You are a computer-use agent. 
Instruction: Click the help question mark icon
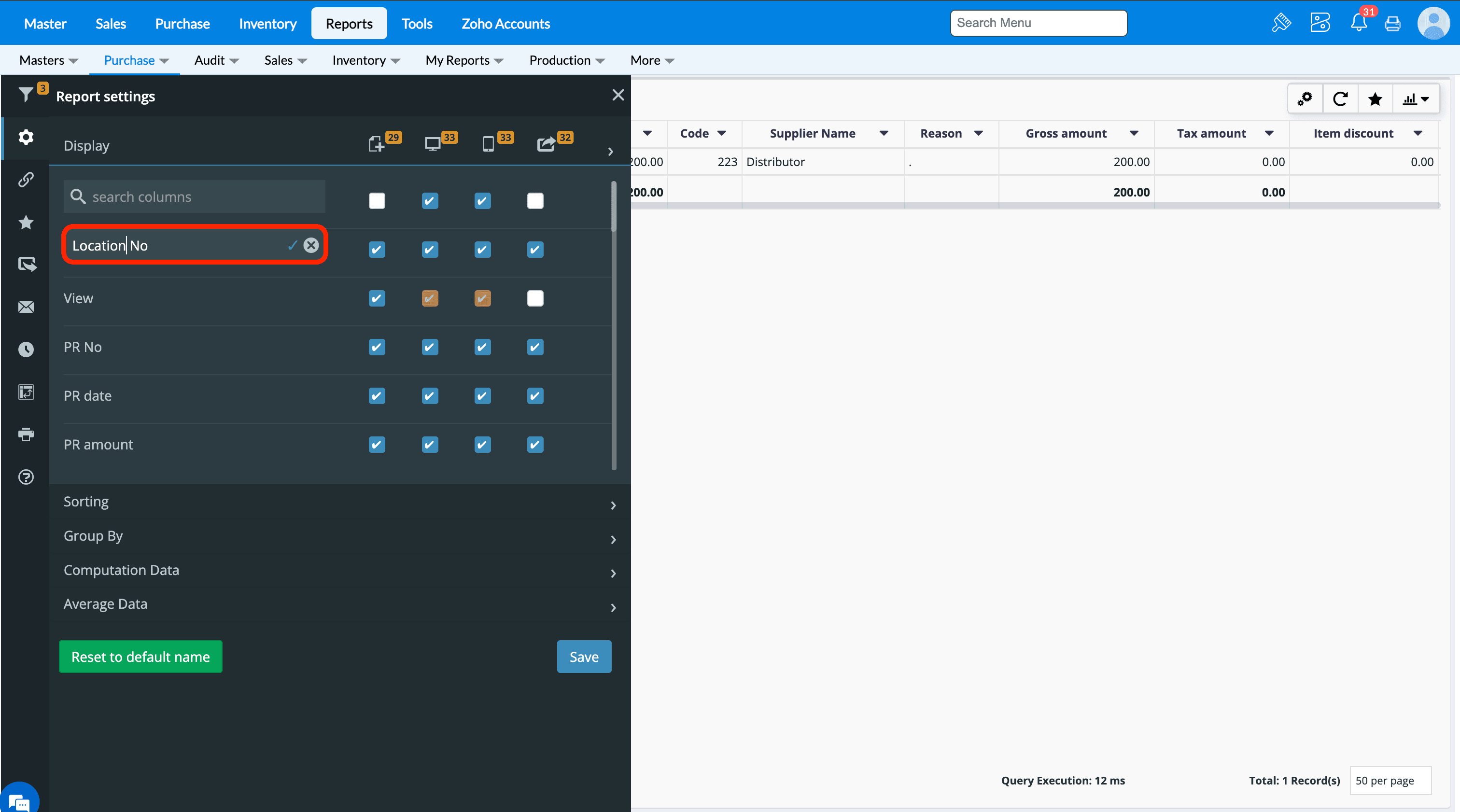(x=26, y=477)
